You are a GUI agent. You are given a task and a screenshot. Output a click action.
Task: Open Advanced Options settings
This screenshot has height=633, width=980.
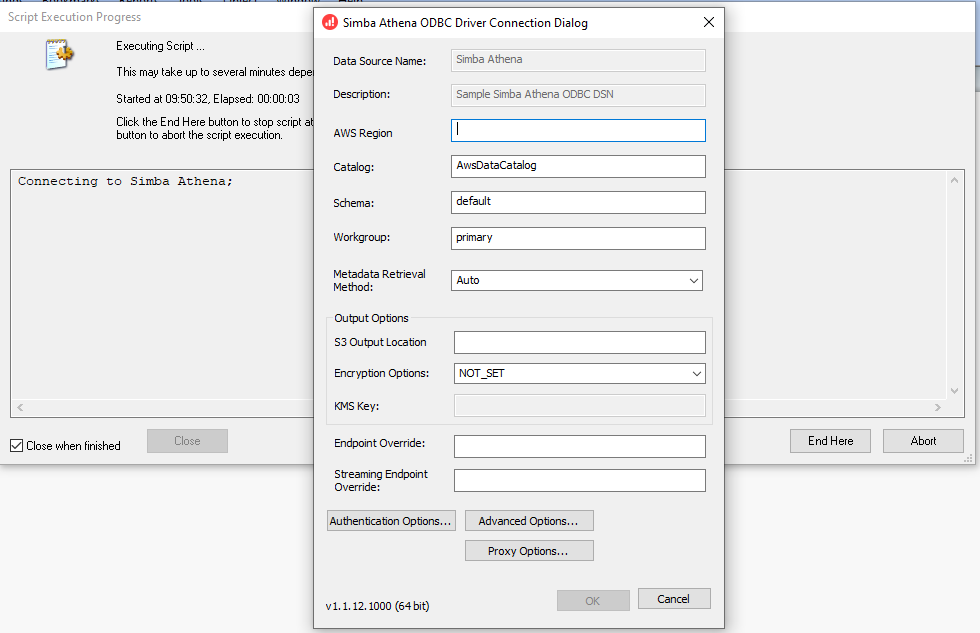coord(528,521)
